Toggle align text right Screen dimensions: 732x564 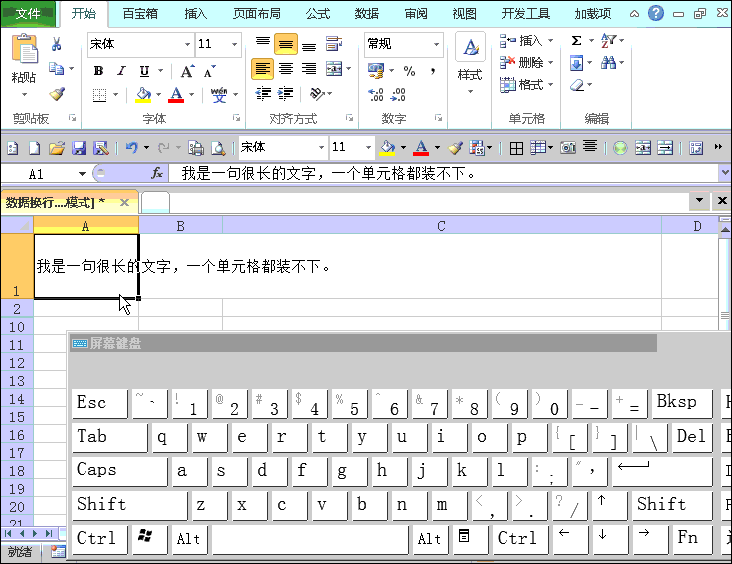coord(309,69)
